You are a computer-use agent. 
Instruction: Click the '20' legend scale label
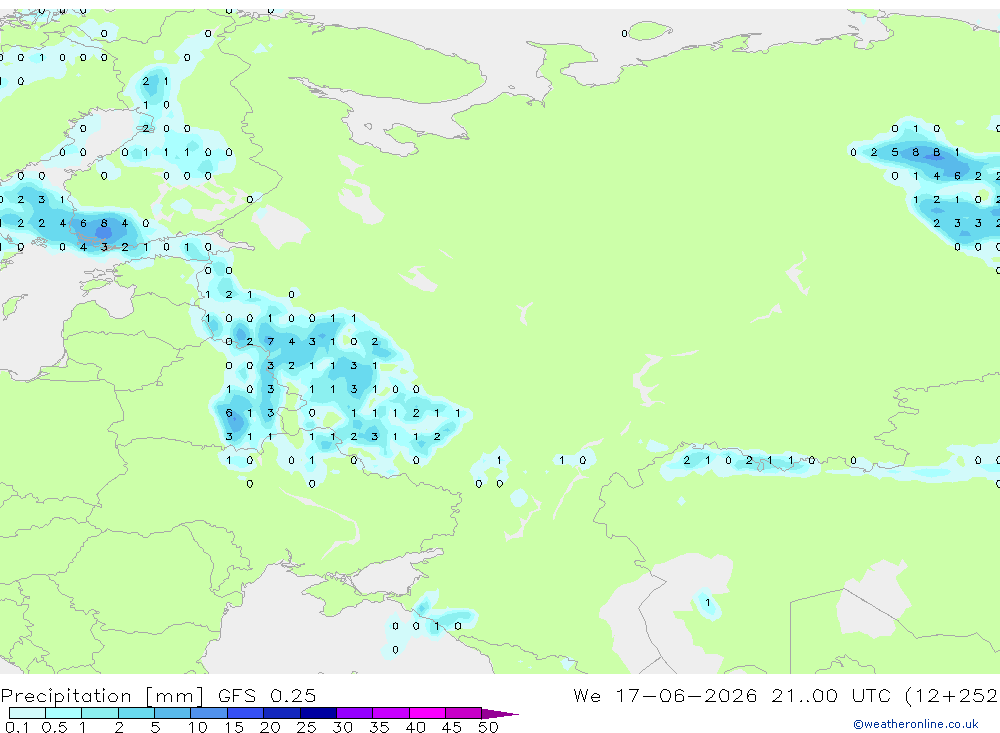pyautogui.click(x=270, y=727)
